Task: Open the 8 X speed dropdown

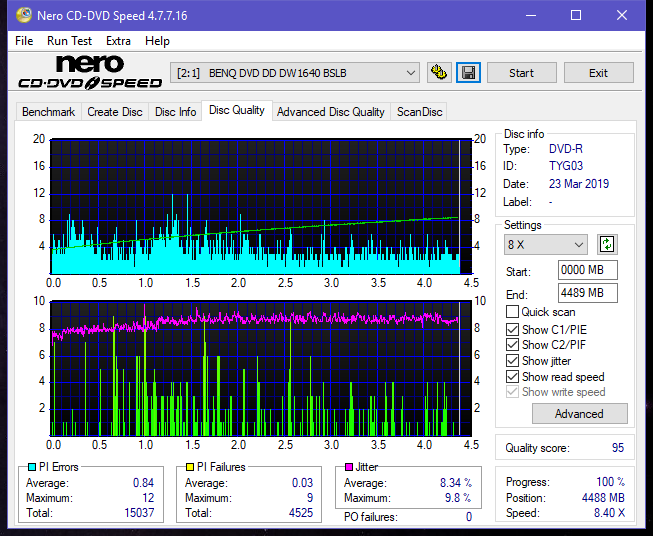Action: [x=546, y=244]
